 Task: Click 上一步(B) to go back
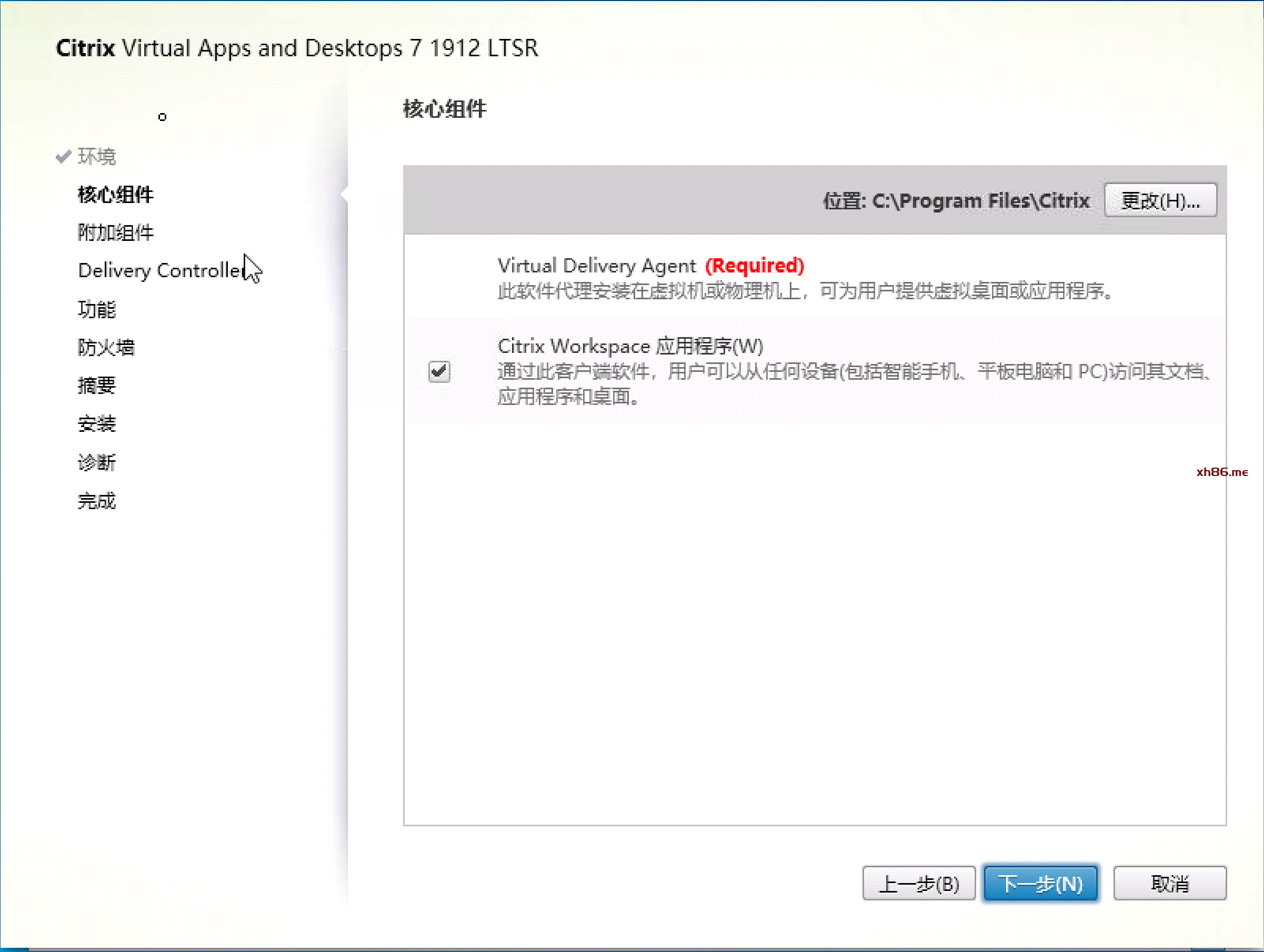pos(918,884)
